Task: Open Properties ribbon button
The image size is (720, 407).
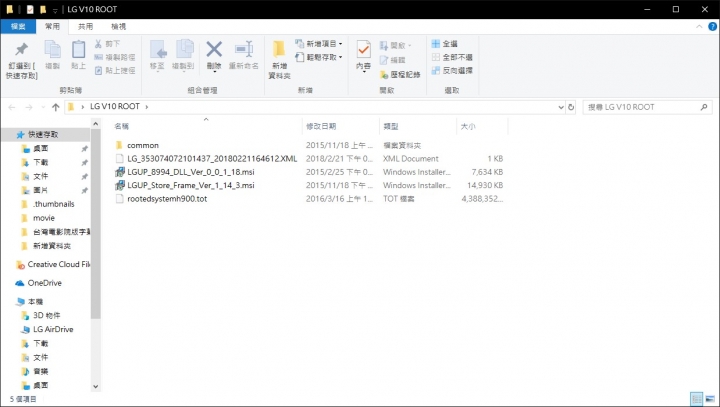Action: (363, 55)
